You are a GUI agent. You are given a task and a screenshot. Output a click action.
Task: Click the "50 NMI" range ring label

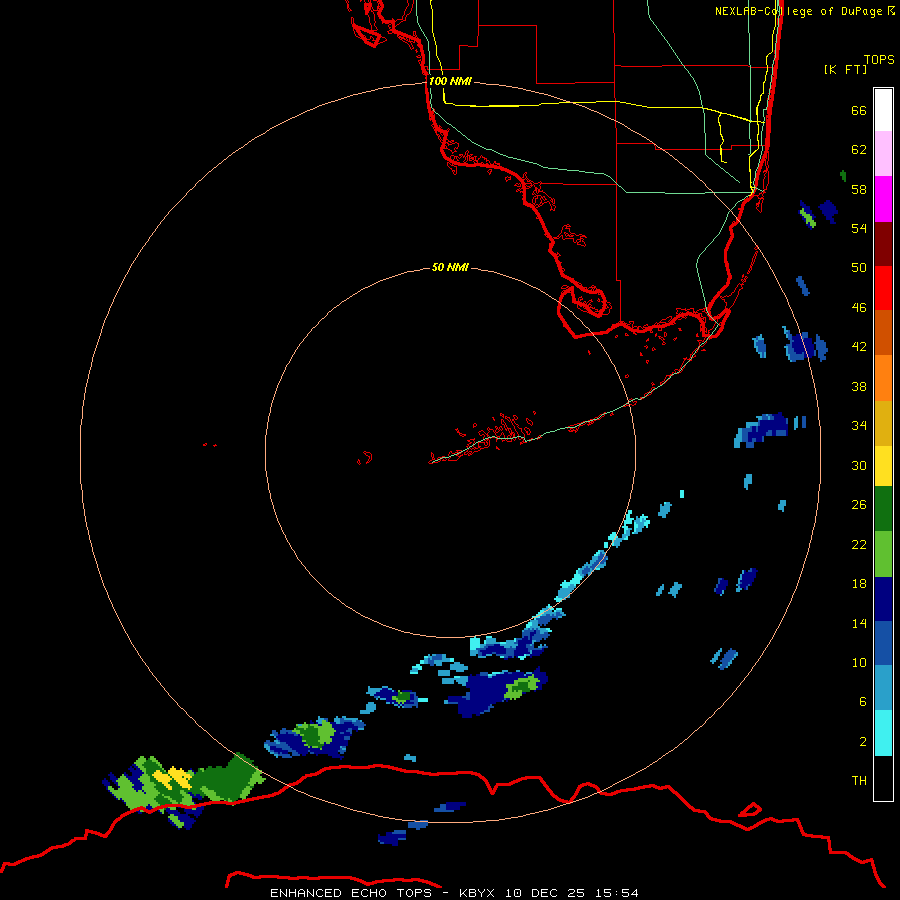point(450,267)
